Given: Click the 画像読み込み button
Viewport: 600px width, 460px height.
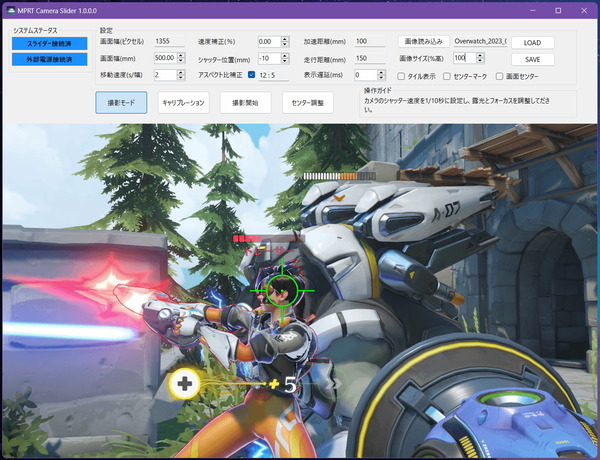Looking at the screenshot, I should [424, 41].
